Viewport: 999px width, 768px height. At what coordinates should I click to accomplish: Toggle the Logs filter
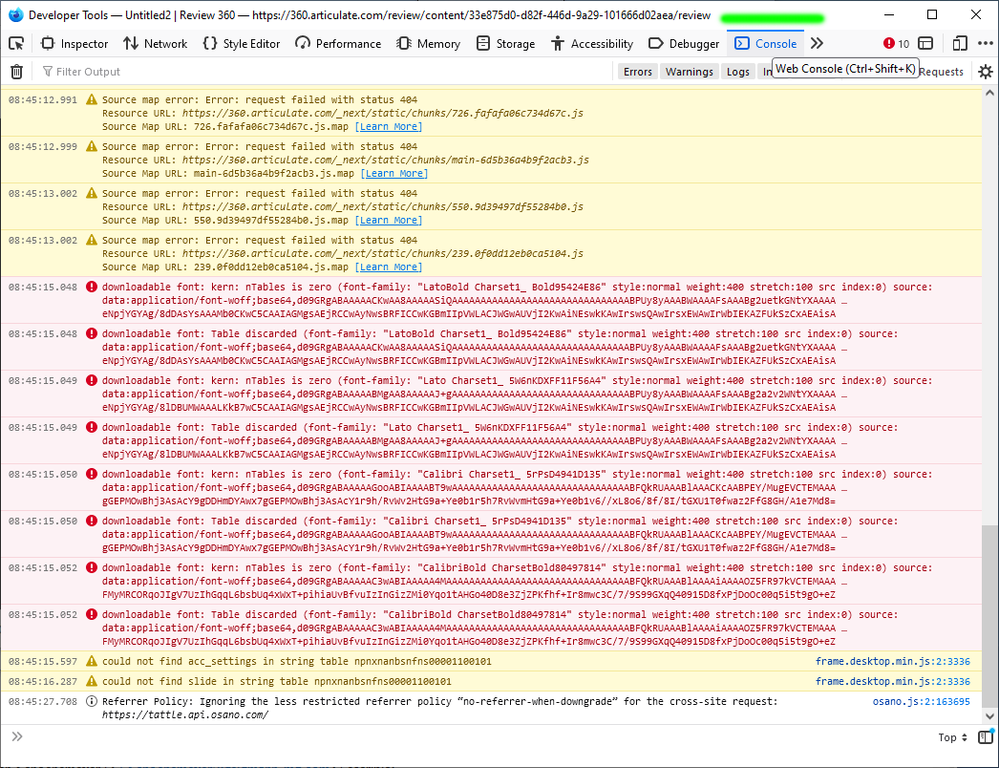click(738, 72)
